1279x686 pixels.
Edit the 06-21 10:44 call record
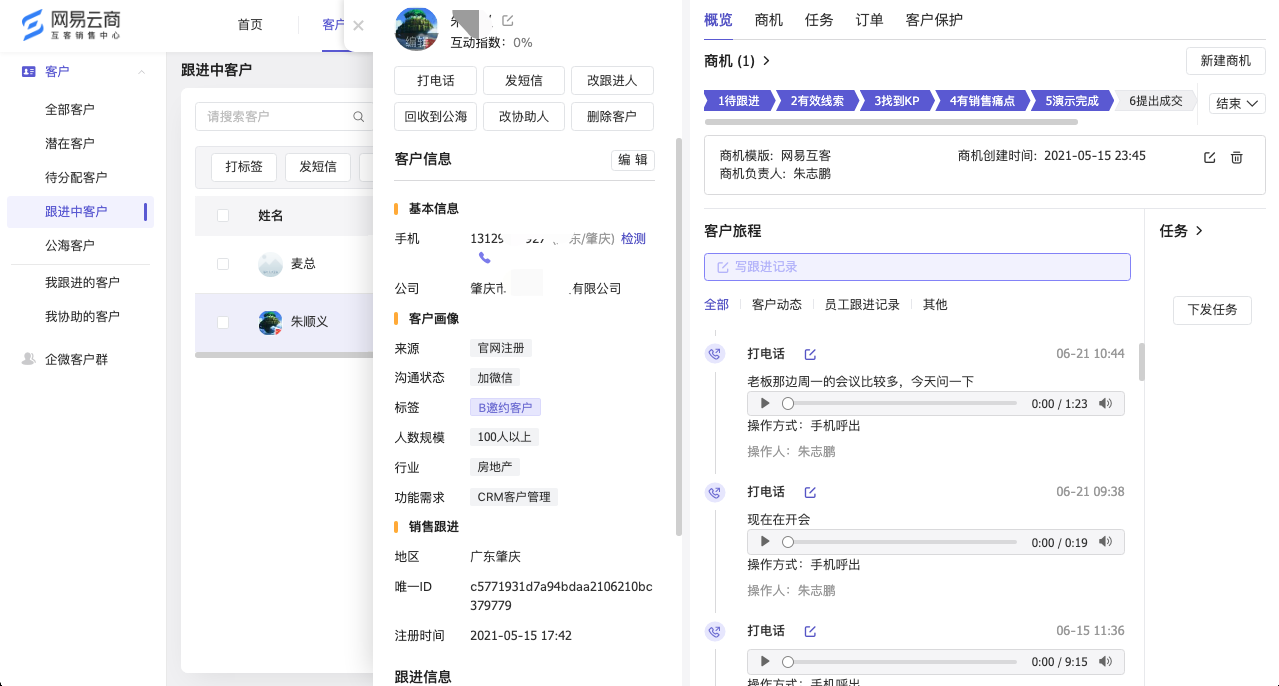[x=810, y=354]
